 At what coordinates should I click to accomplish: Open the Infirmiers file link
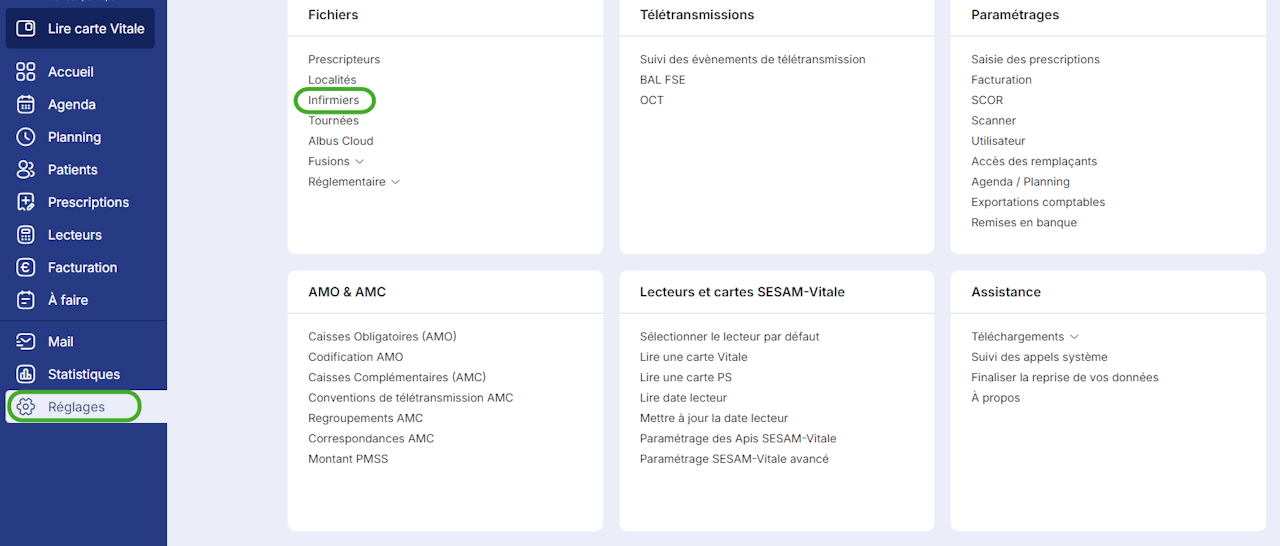click(x=333, y=100)
